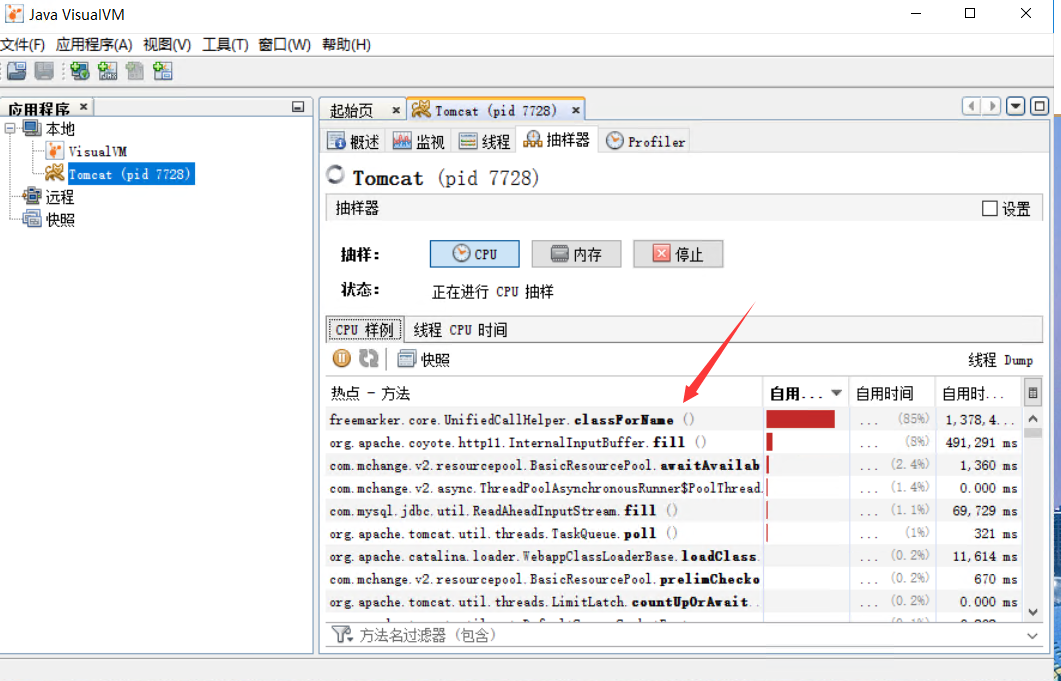Viewport: 1061px width, 681px height.
Task: Click the grayed-out Save toolbar icon
Action: pyautogui.click(x=44, y=70)
